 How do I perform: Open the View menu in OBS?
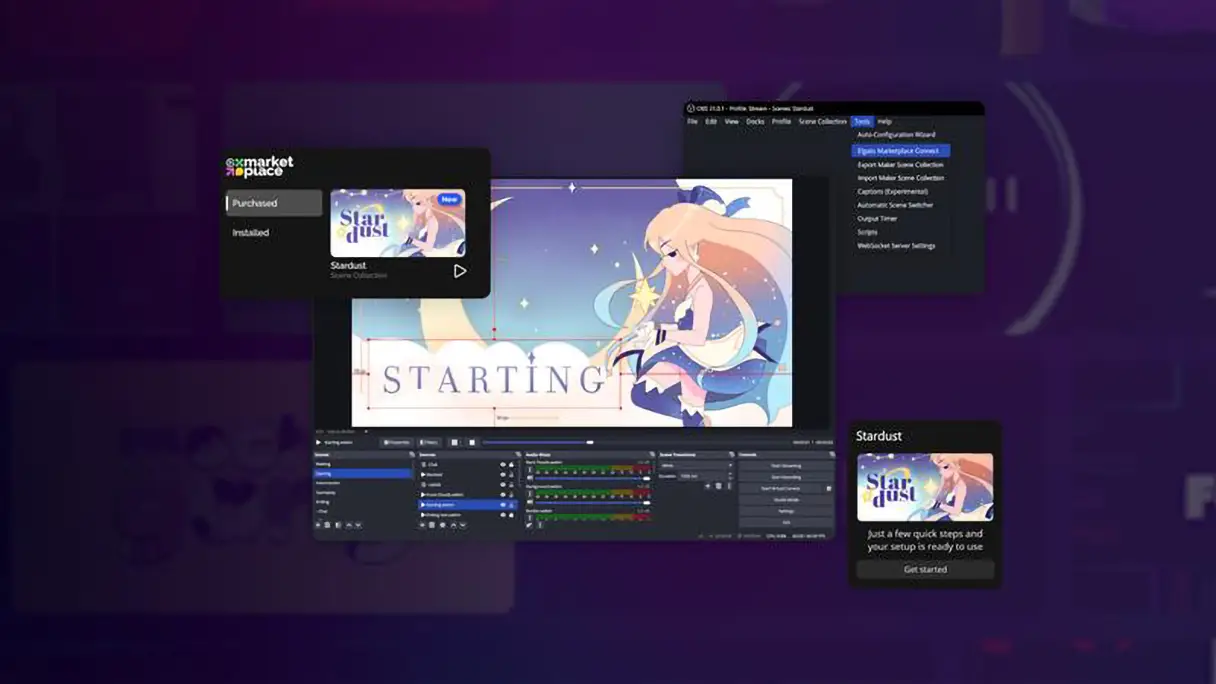click(x=732, y=121)
